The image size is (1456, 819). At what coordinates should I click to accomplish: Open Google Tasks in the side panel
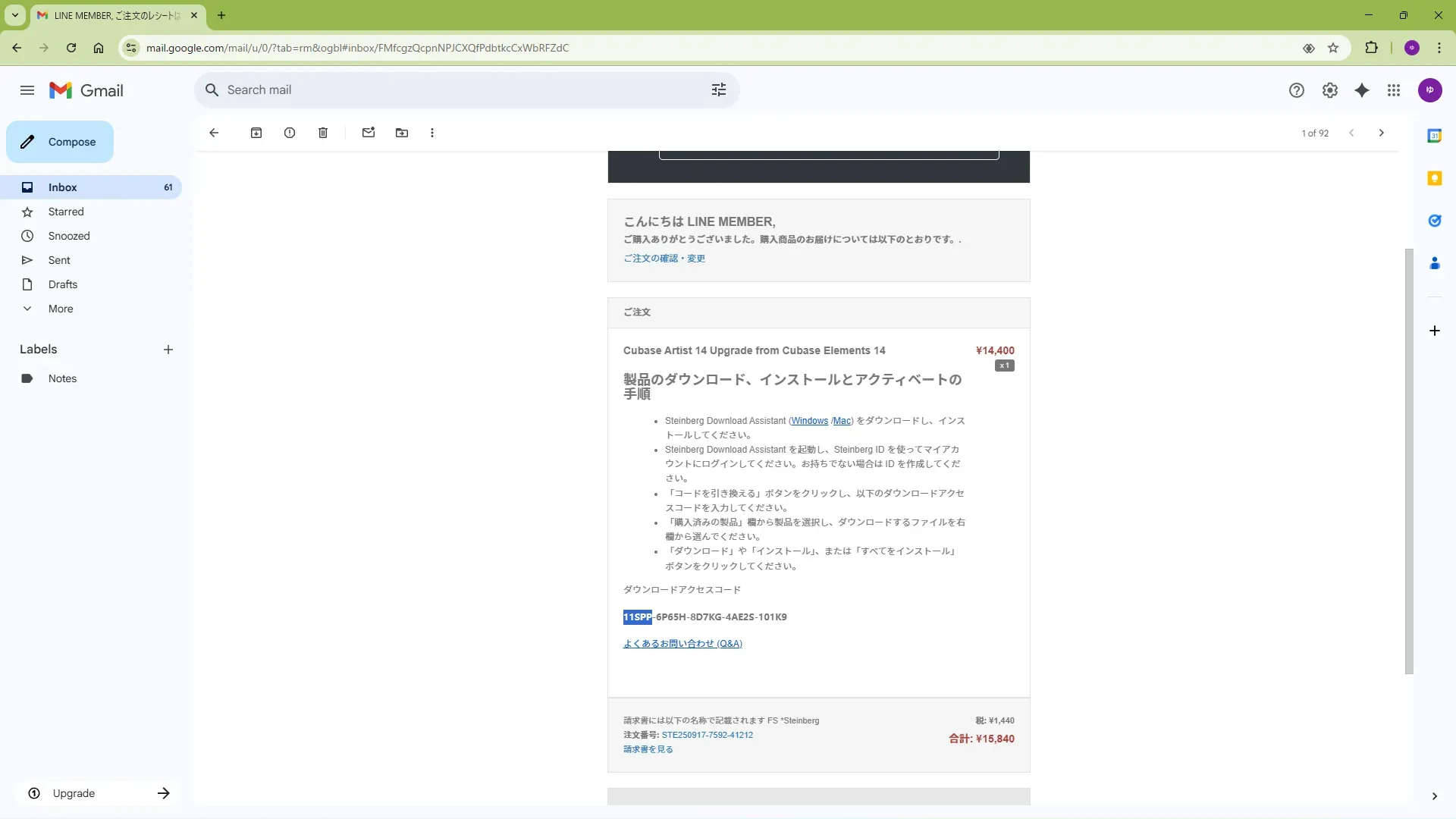[1434, 221]
